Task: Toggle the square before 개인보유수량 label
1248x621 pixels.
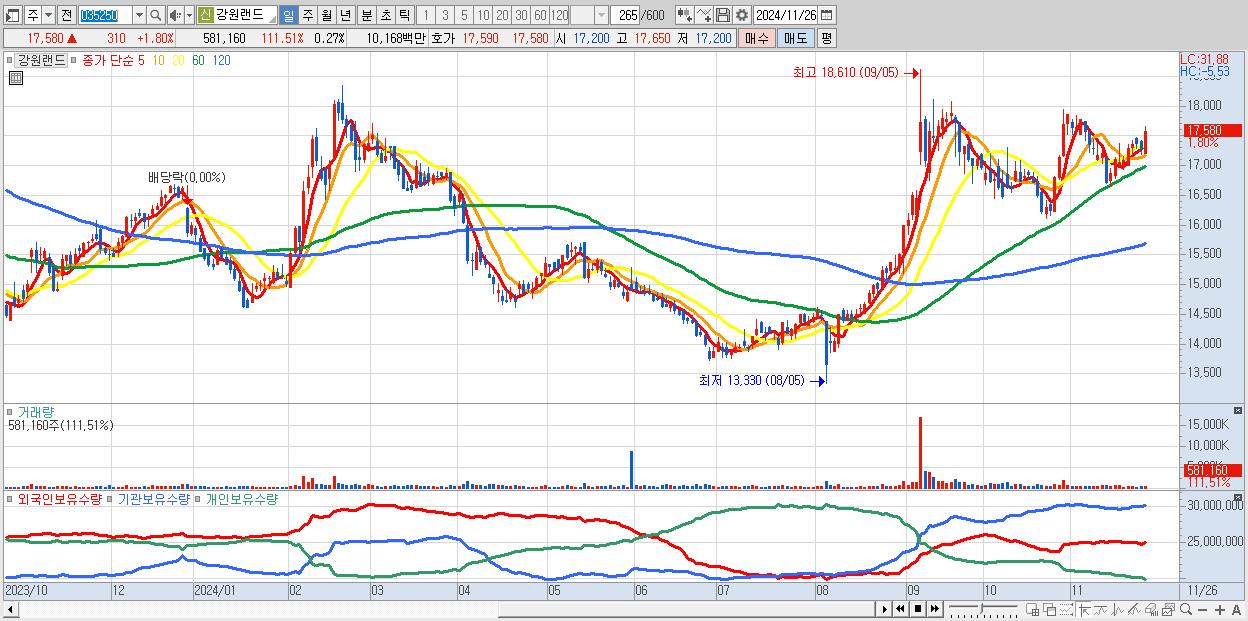Action: click(x=199, y=498)
